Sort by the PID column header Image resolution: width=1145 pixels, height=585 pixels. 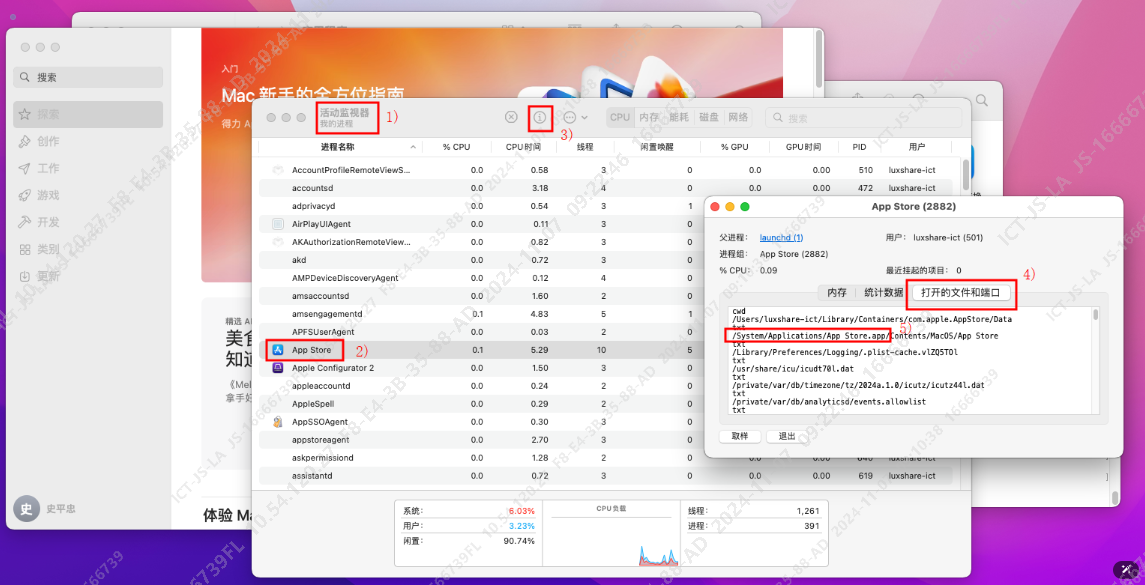[859, 147]
